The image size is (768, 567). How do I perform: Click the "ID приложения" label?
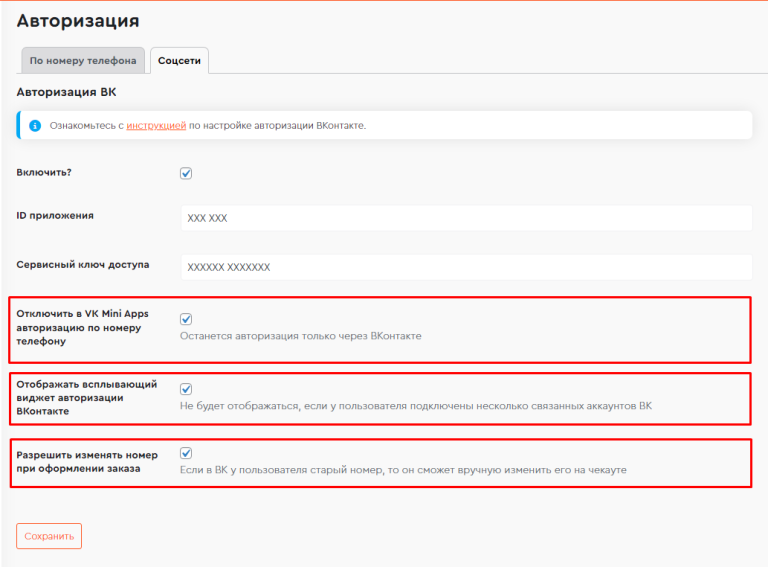click(55, 215)
